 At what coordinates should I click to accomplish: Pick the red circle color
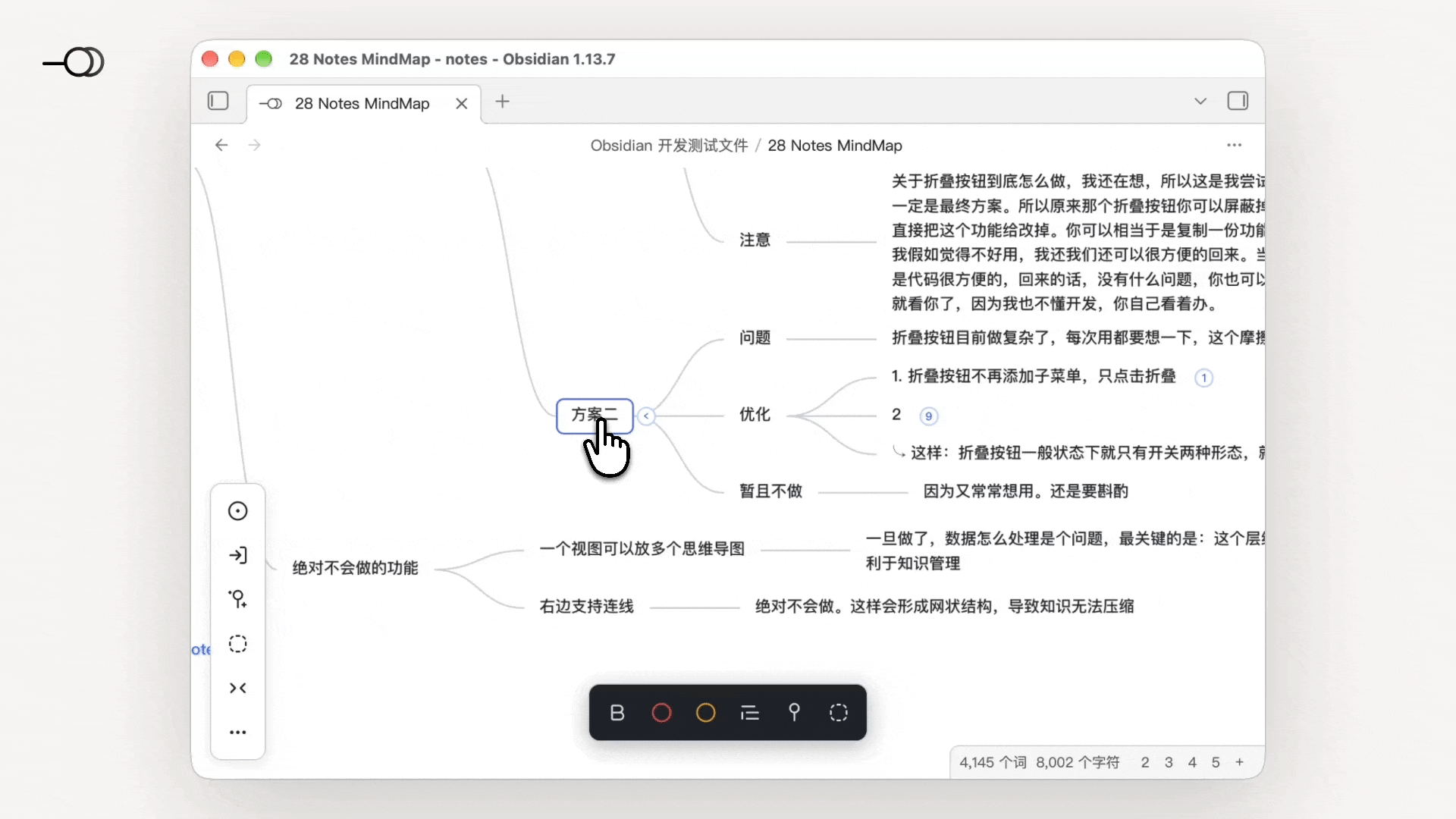pos(661,713)
